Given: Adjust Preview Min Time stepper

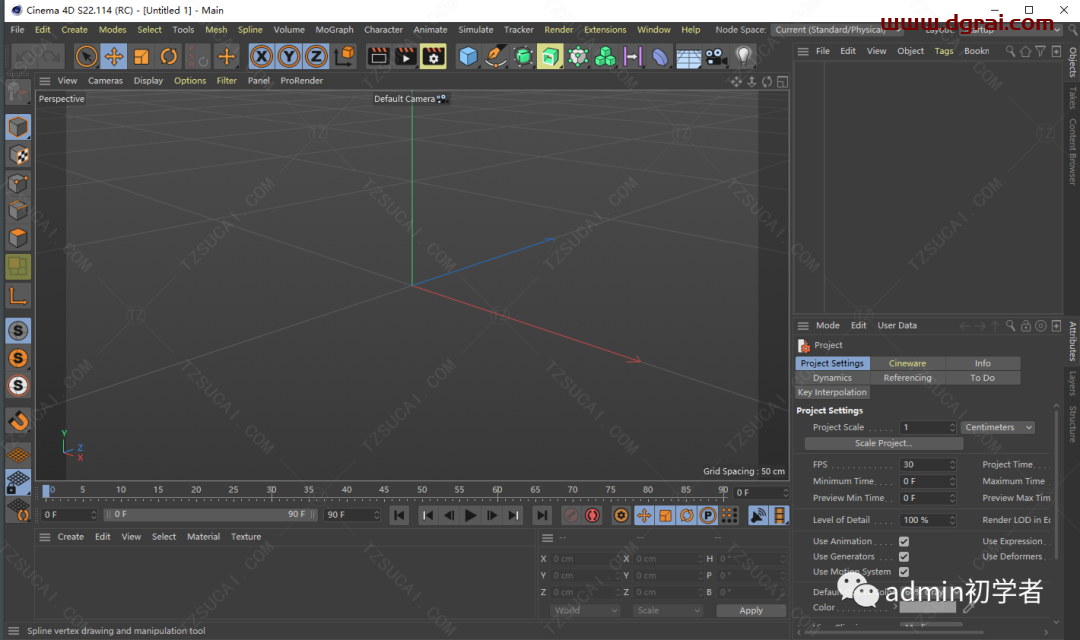Looking at the screenshot, I should coord(953,498).
